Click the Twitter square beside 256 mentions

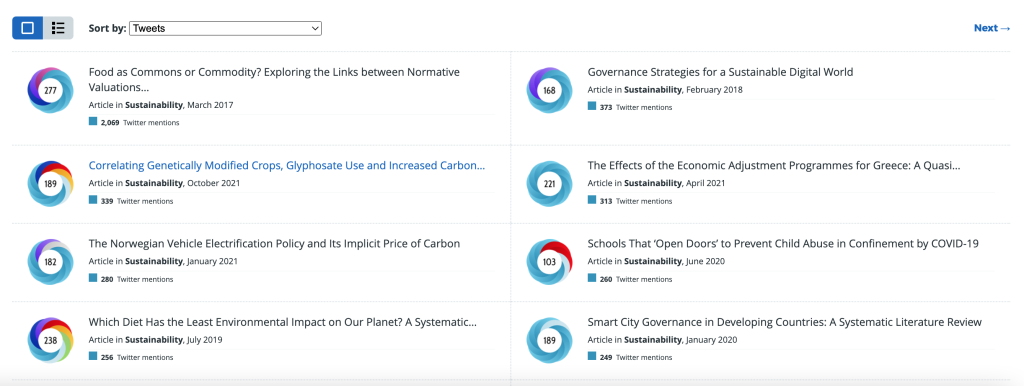pyautogui.click(x=93, y=357)
